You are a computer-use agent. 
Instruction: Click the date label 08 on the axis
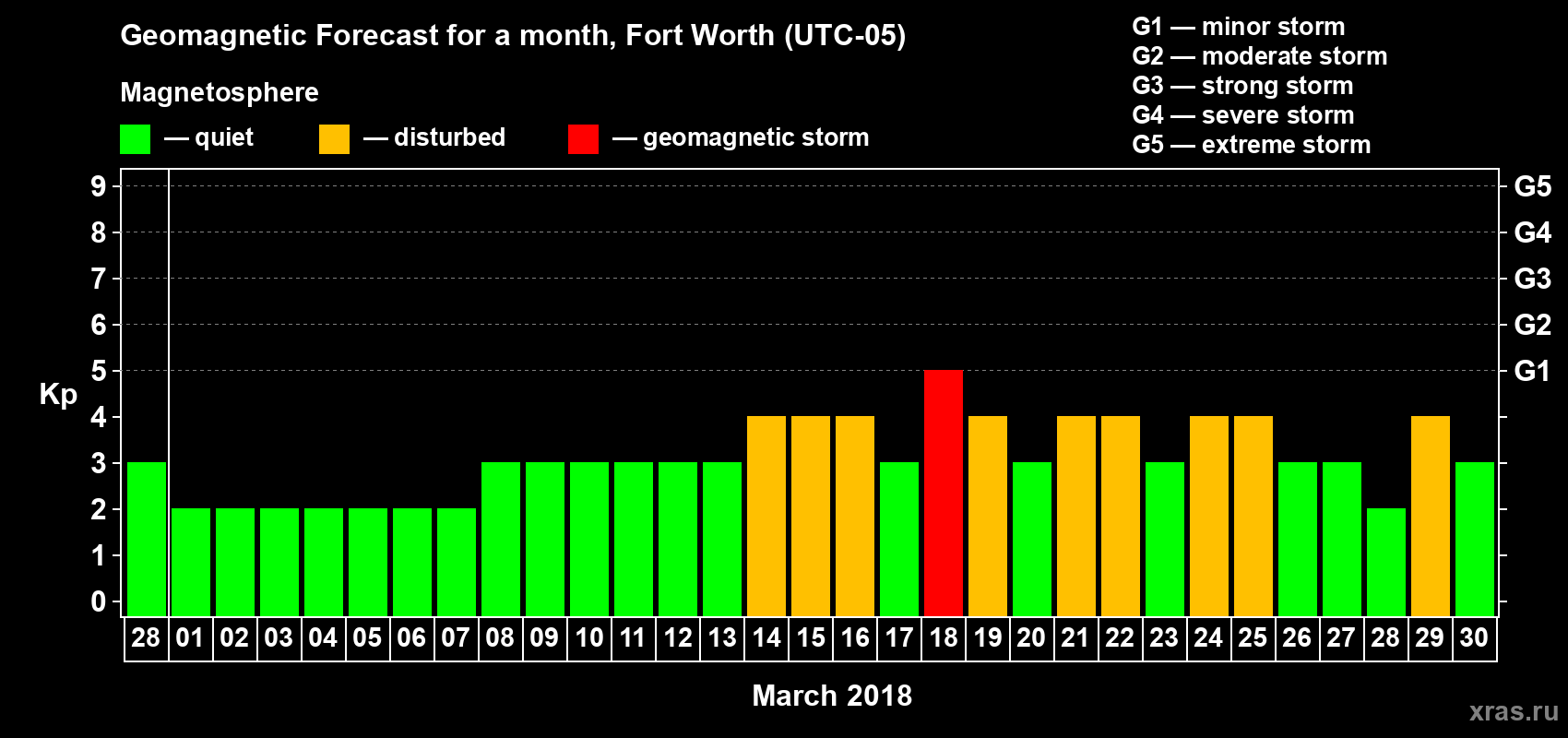coord(500,638)
